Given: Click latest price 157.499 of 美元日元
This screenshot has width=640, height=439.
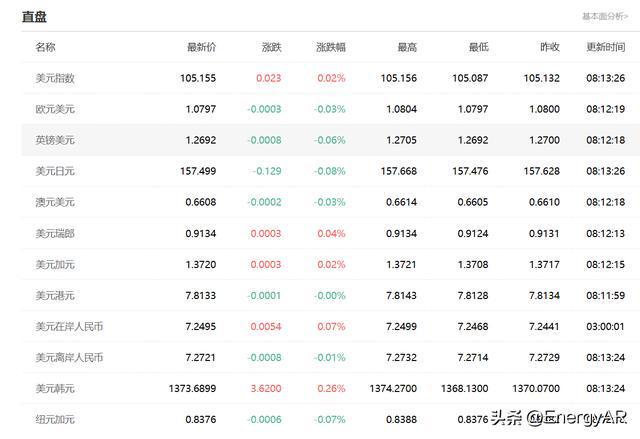Looking at the screenshot, I should tap(198, 171).
